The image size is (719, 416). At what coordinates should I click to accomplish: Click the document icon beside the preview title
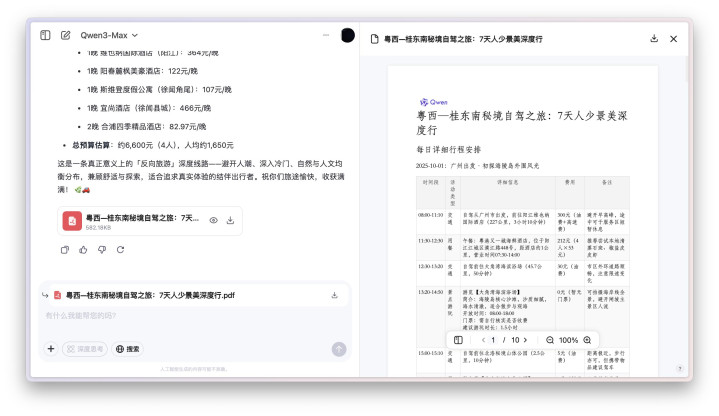[x=375, y=39]
